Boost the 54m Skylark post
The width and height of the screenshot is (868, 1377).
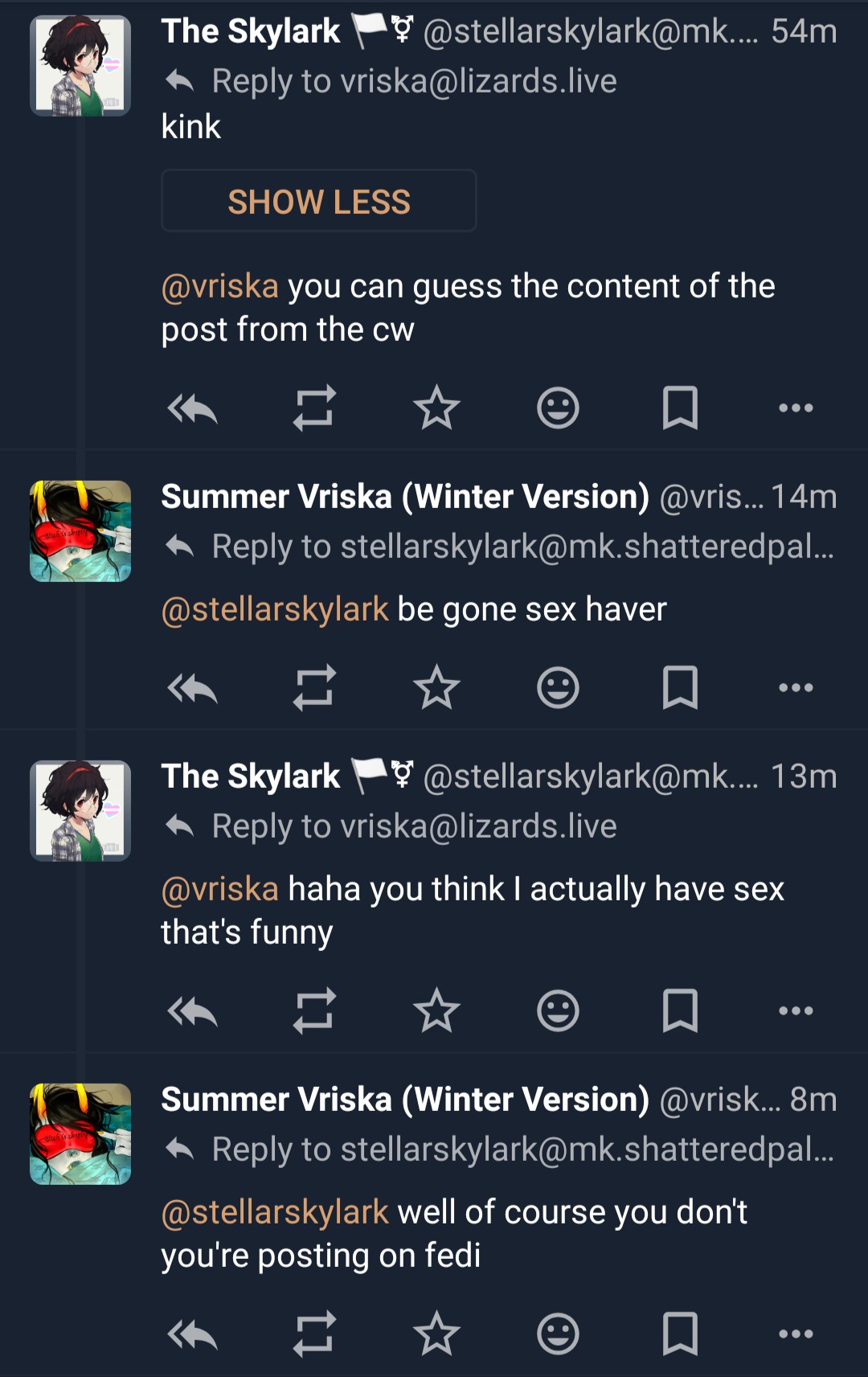[x=314, y=408]
